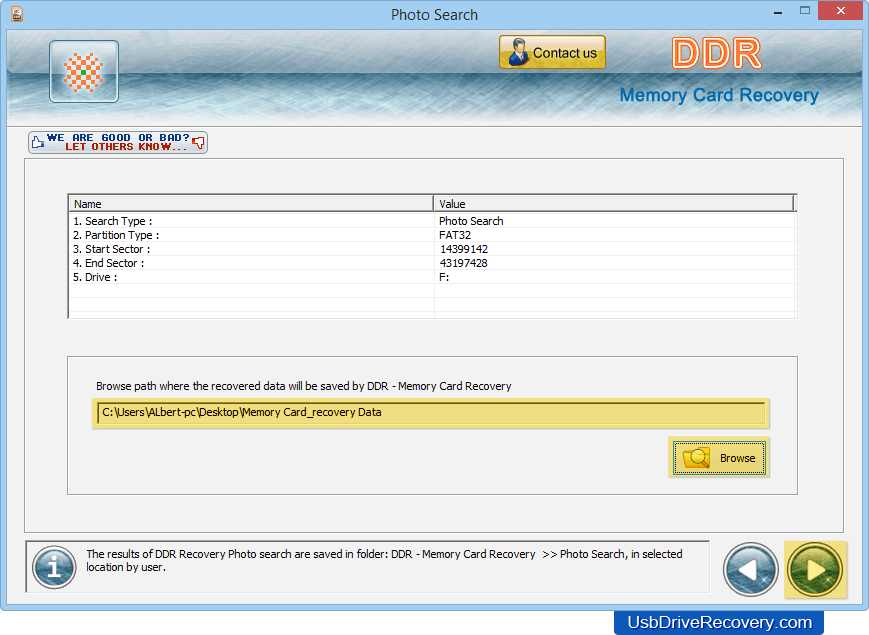The image size is (869, 635).
Task: Open the UsbDriveRecovery.com link
Action: (x=719, y=622)
